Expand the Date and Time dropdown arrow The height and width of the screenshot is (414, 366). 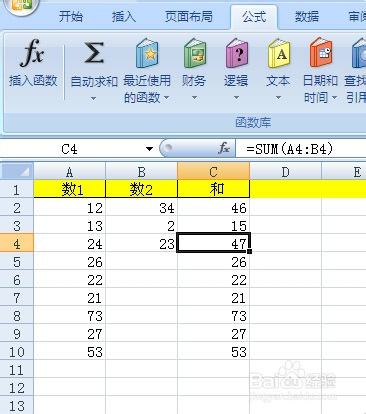[334, 98]
